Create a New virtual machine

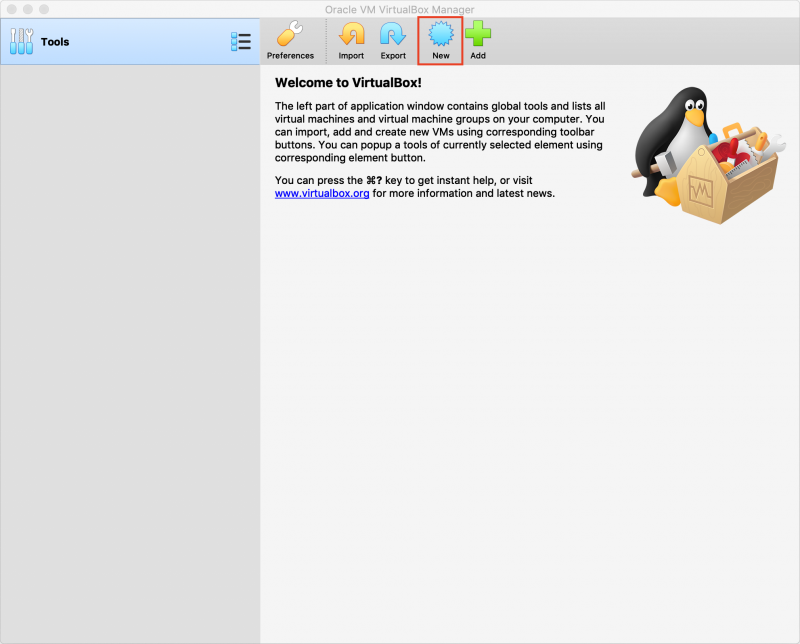pyautogui.click(x=440, y=41)
